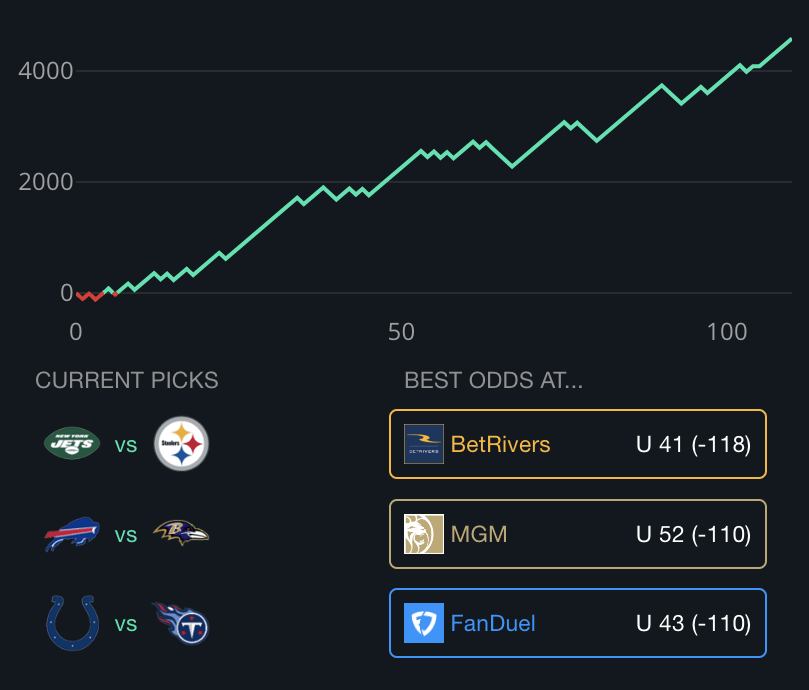Click the Indianapolis Colts horseshoe logo

pos(72,623)
